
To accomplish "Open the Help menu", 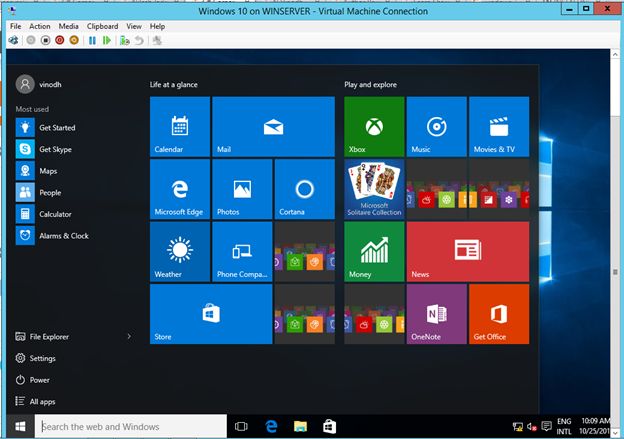I will click(x=157, y=26).
